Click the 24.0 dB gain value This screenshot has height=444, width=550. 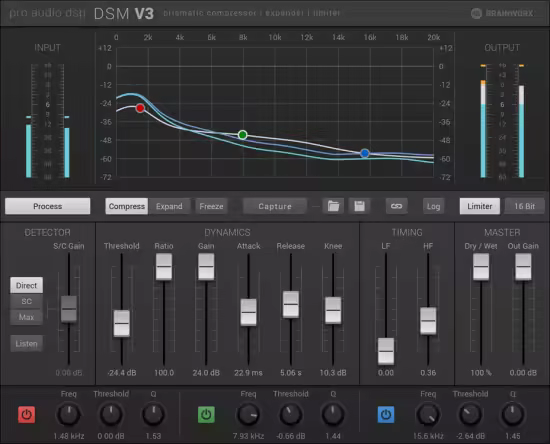206,373
